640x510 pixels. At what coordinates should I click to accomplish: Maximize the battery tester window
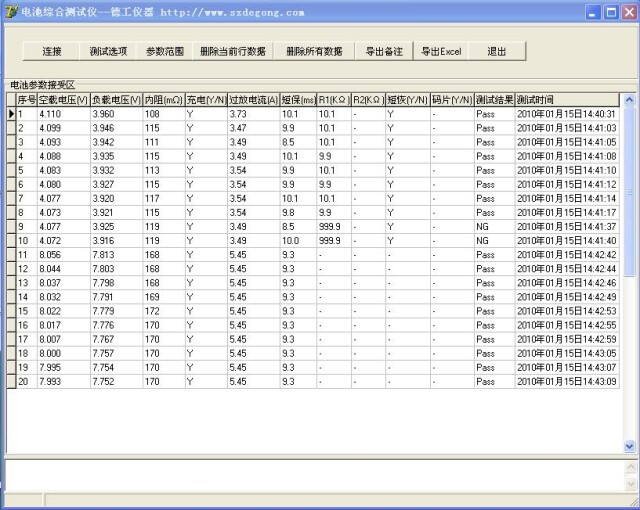[x=611, y=12]
